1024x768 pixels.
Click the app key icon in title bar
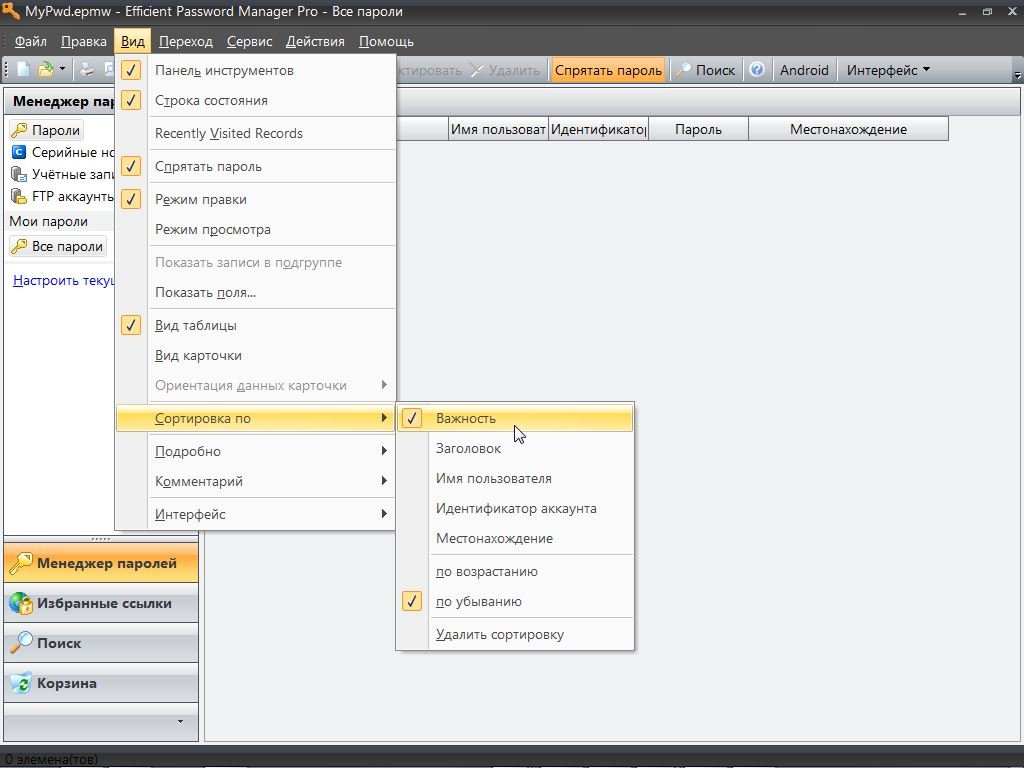tap(11, 11)
